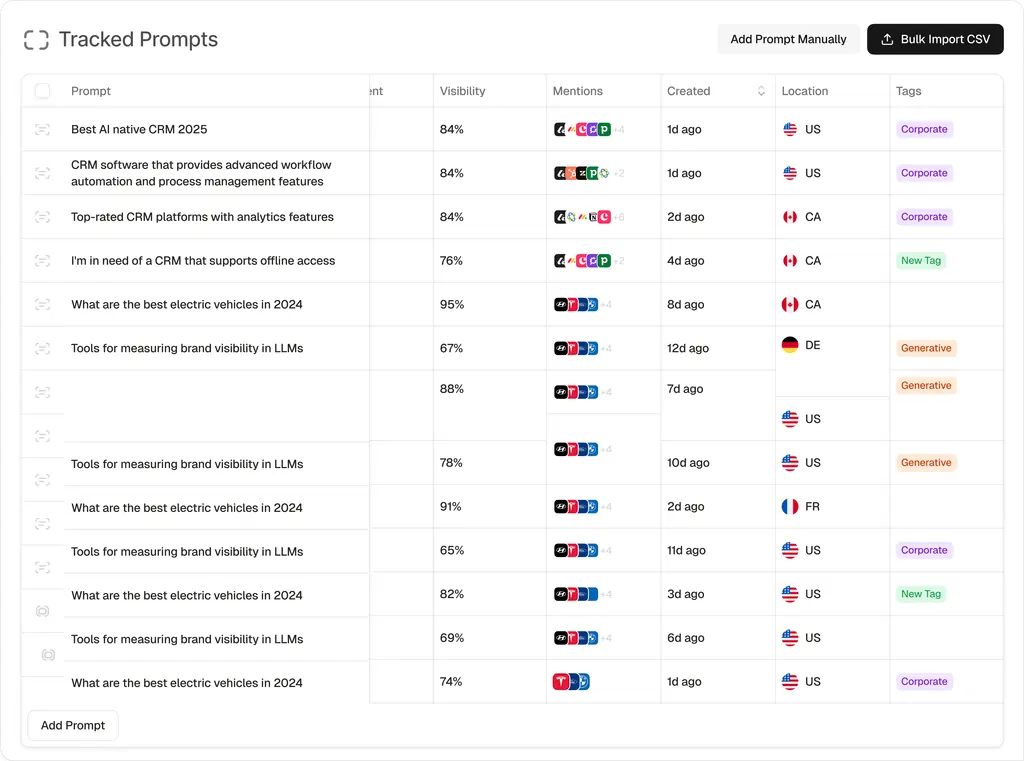Click the Tracked Prompts scan icon
This screenshot has width=1024, height=761.
click(36, 40)
